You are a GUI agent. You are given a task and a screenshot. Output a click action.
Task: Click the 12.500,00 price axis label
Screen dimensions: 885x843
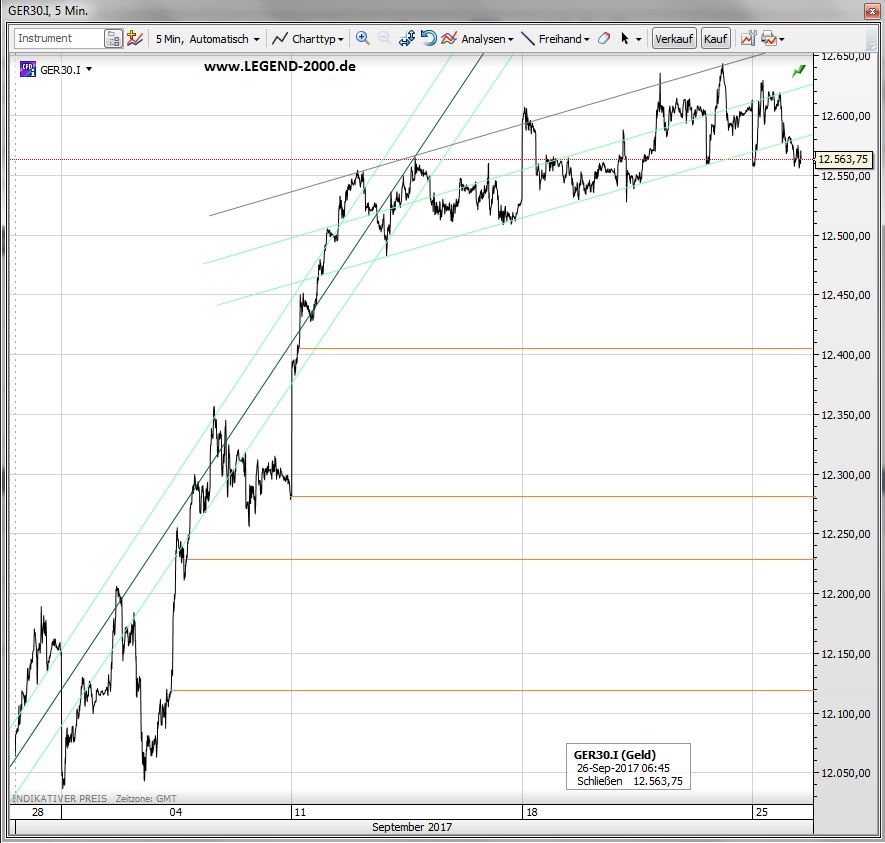click(x=845, y=236)
